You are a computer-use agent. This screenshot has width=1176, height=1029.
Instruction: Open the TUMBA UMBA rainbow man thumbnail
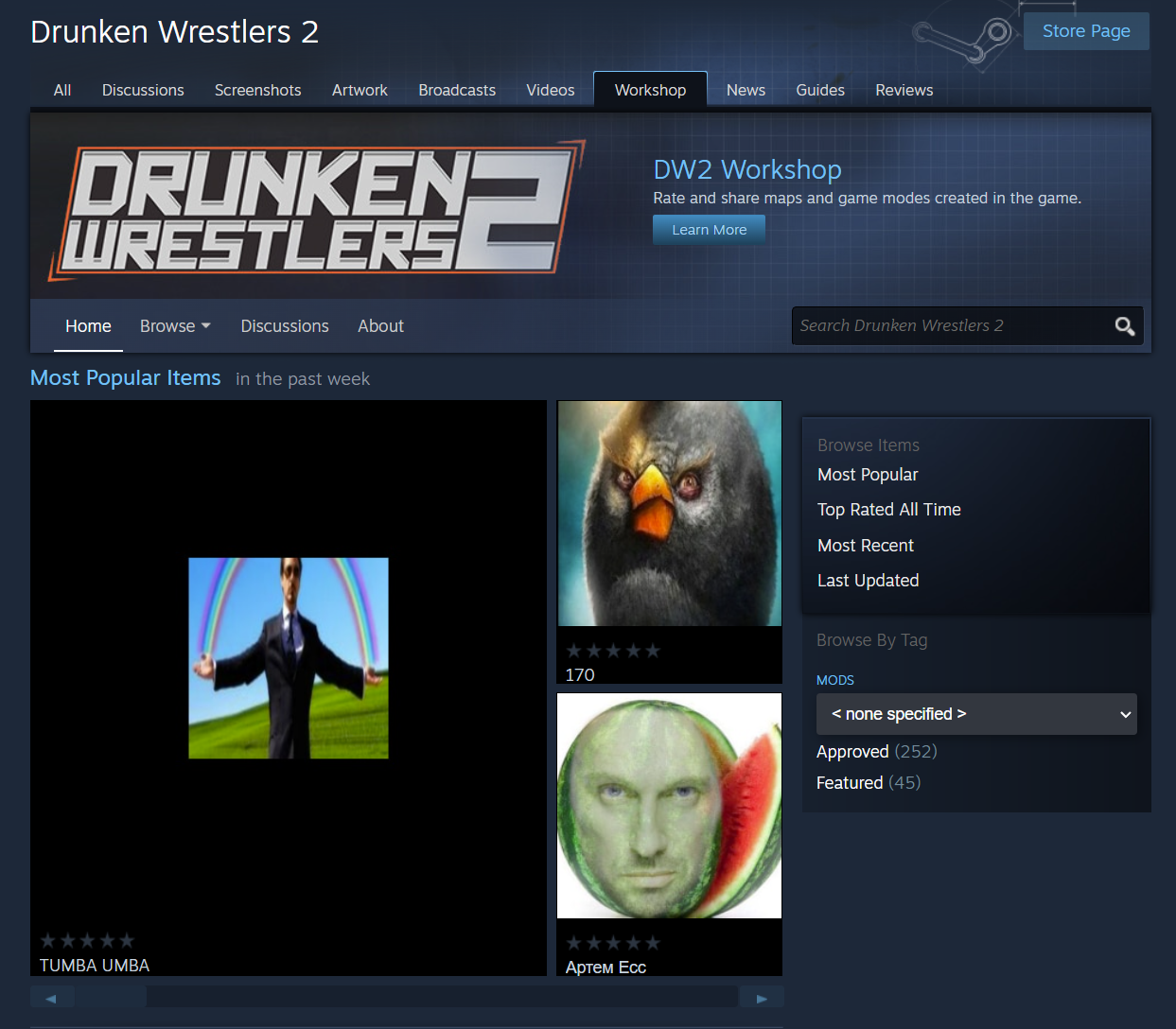[x=289, y=658]
